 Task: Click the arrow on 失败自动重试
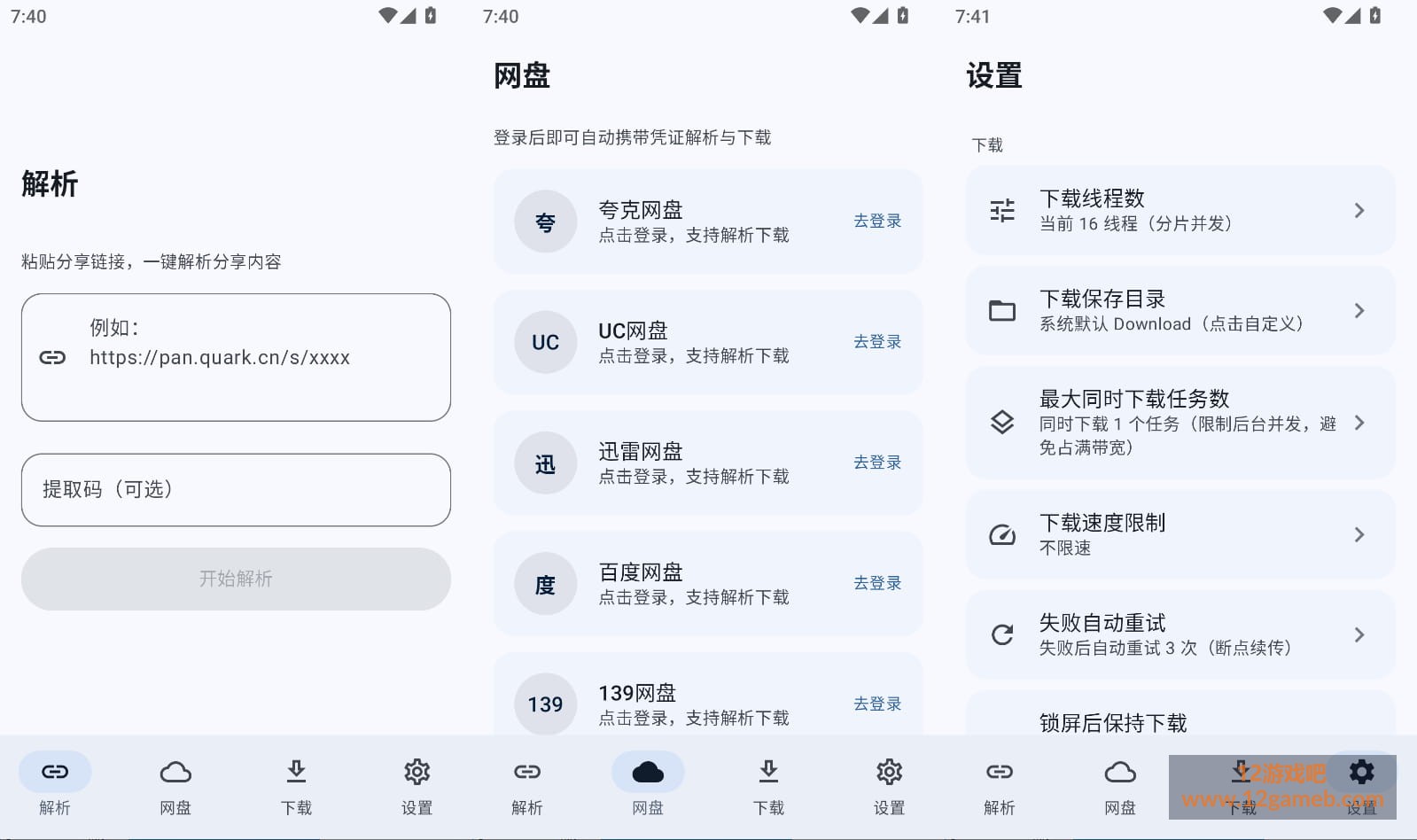(x=1359, y=634)
